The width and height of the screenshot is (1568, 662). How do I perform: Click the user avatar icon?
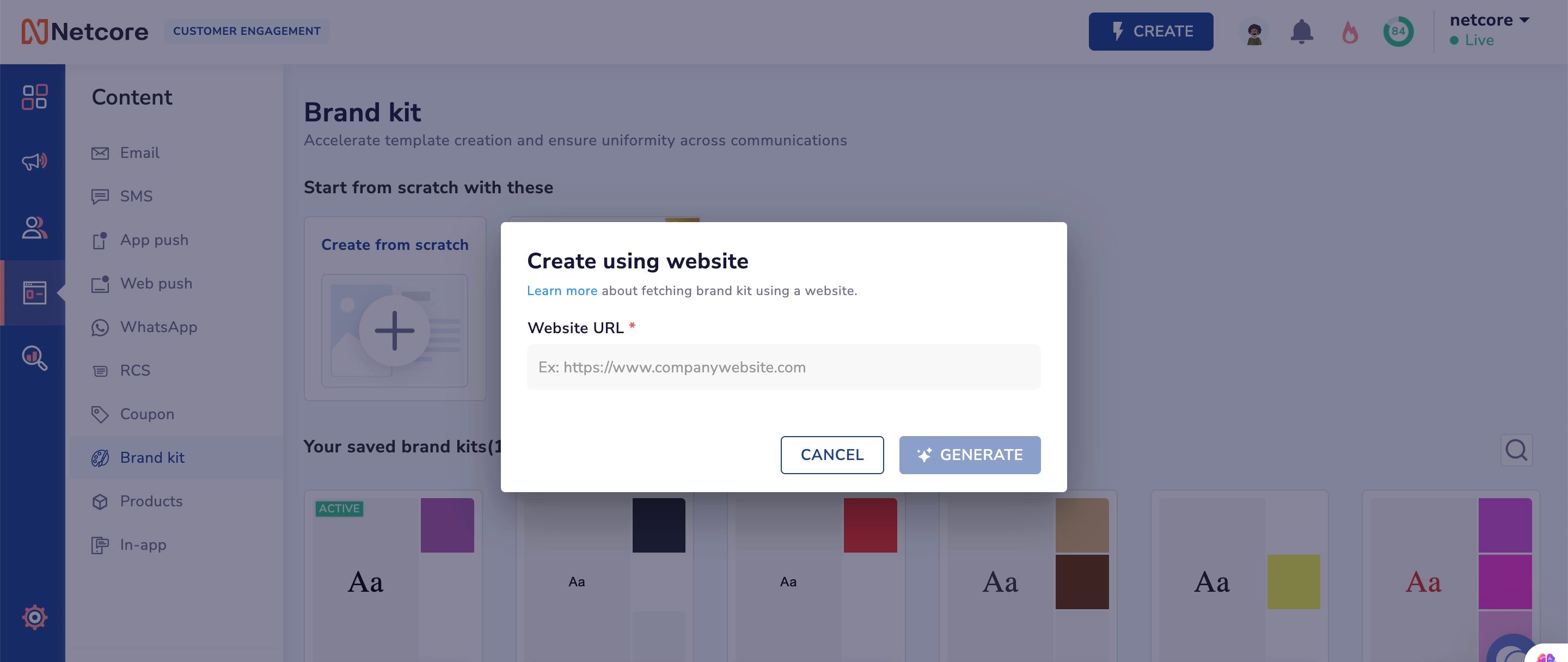1254,32
